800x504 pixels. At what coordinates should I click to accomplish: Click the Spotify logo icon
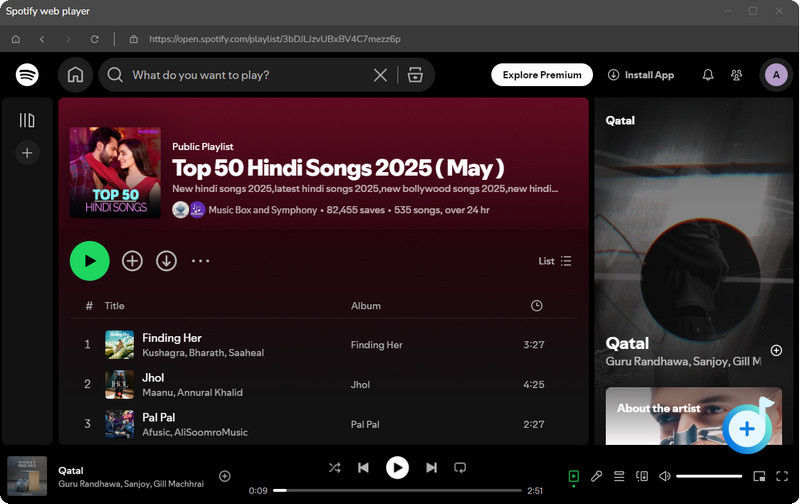coord(27,75)
